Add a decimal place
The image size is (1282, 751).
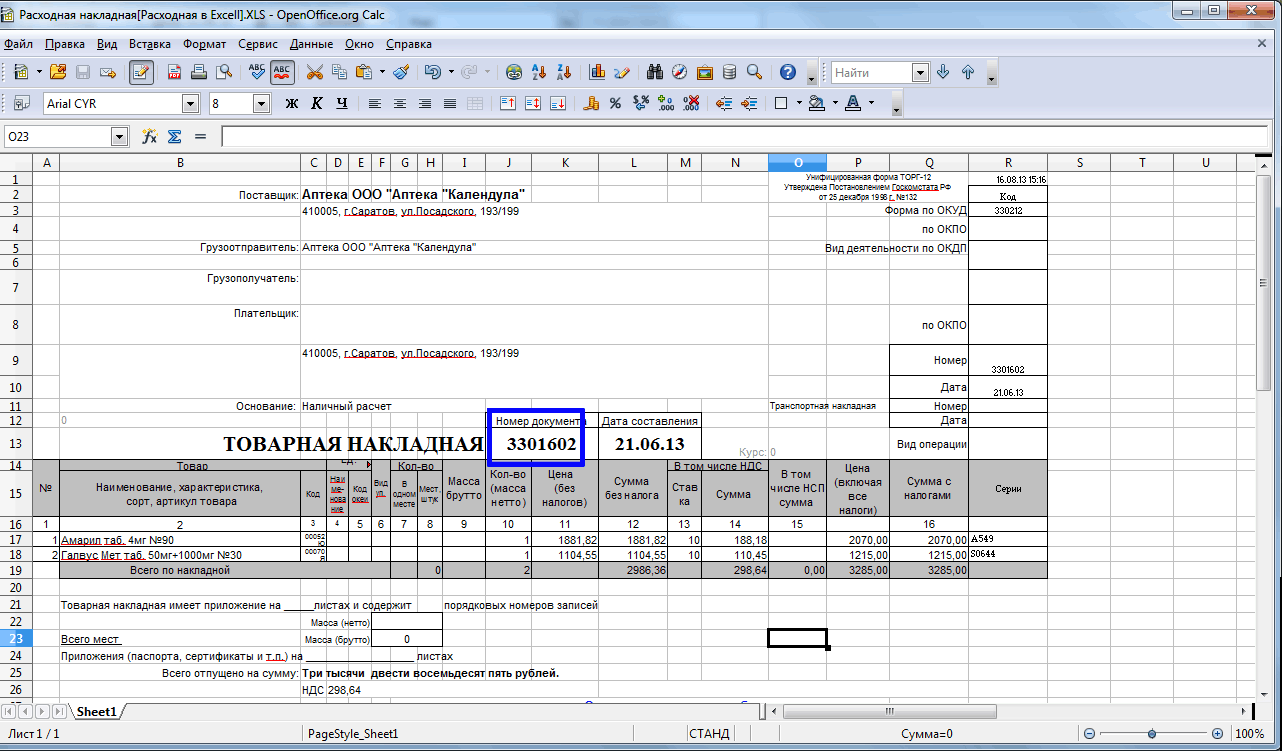coord(665,103)
